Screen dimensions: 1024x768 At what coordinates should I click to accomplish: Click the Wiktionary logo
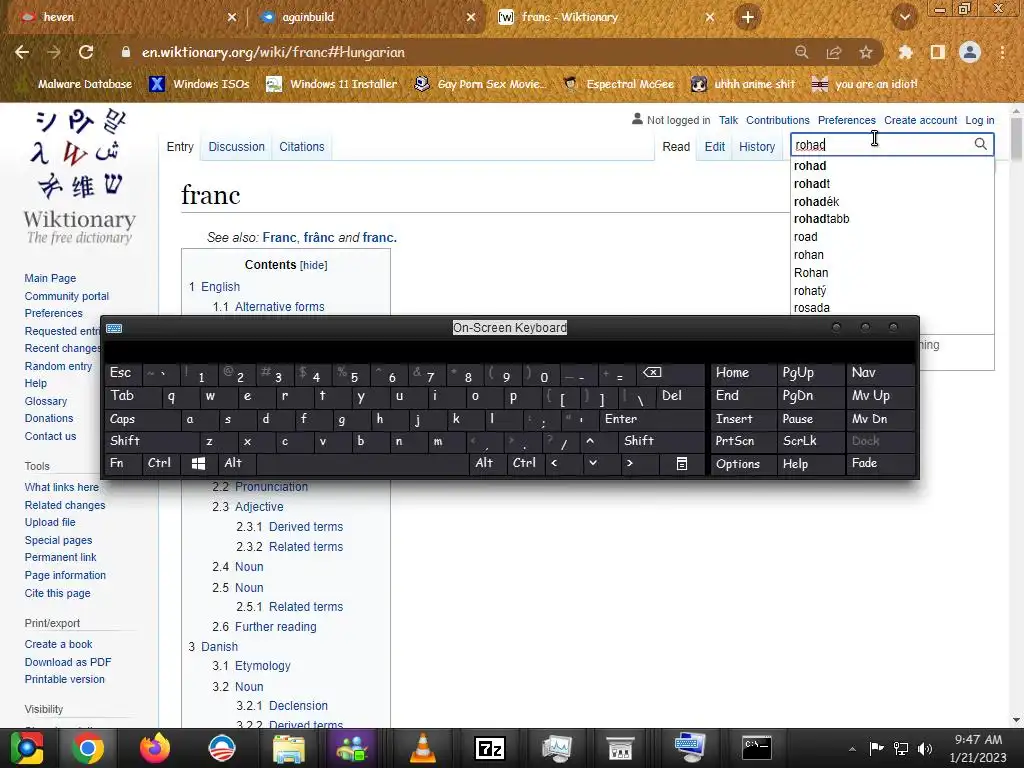tap(80, 177)
